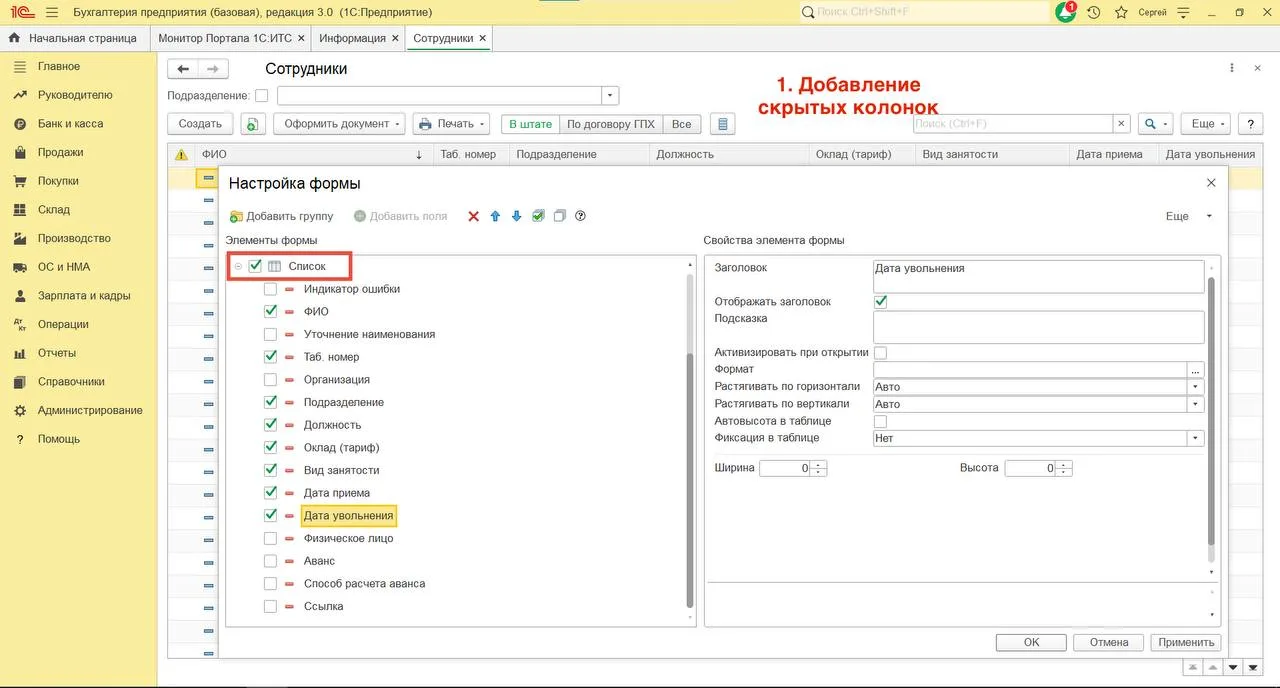Open the Фиксация в таблице dropdown
Viewport: 1280px width, 688px height.
tap(1196, 438)
